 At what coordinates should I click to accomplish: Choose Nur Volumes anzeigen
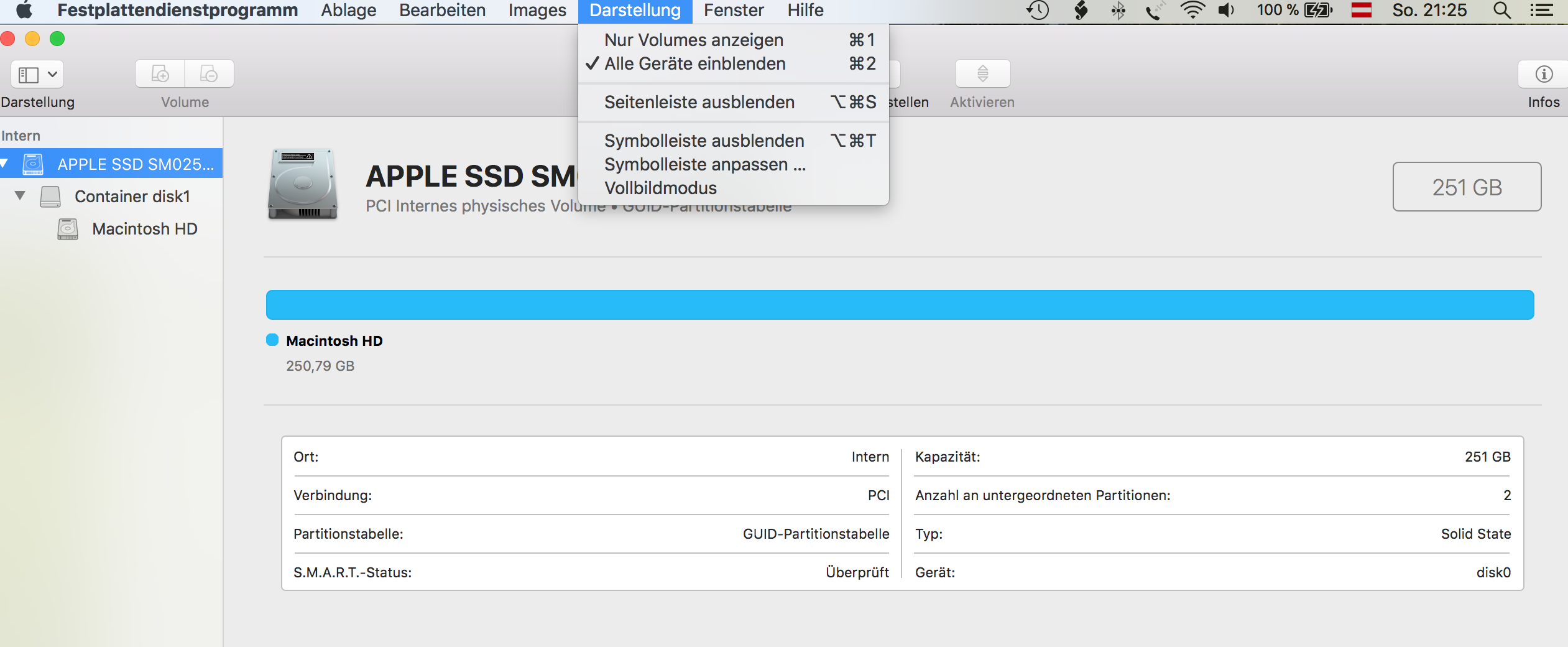pyautogui.click(x=733, y=40)
